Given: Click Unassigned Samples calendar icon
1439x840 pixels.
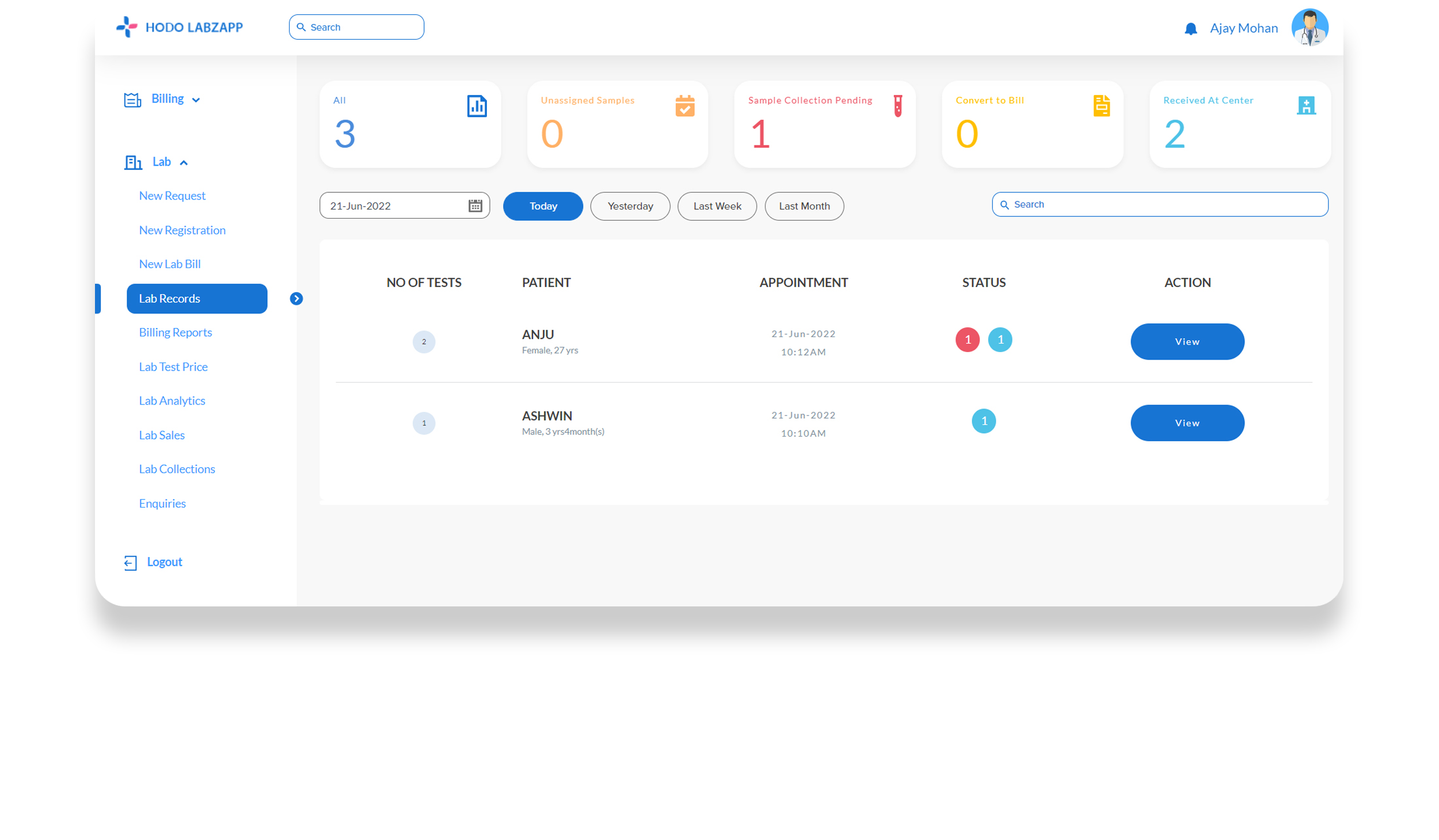Looking at the screenshot, I should coord(684,106).
